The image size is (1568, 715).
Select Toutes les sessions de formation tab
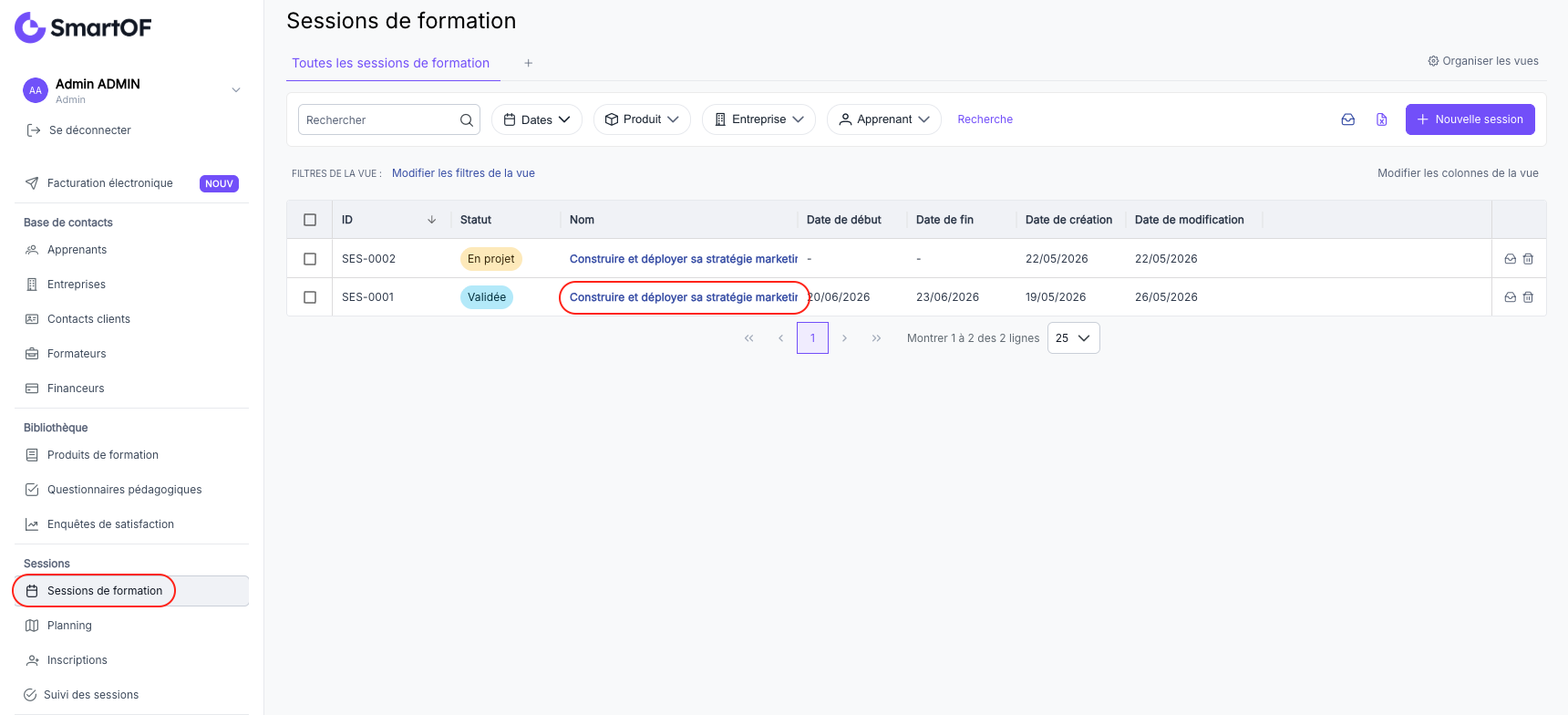[391, 63]
